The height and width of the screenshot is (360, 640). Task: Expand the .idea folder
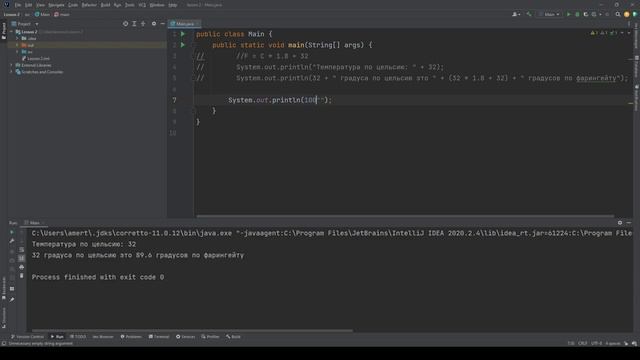18,38
